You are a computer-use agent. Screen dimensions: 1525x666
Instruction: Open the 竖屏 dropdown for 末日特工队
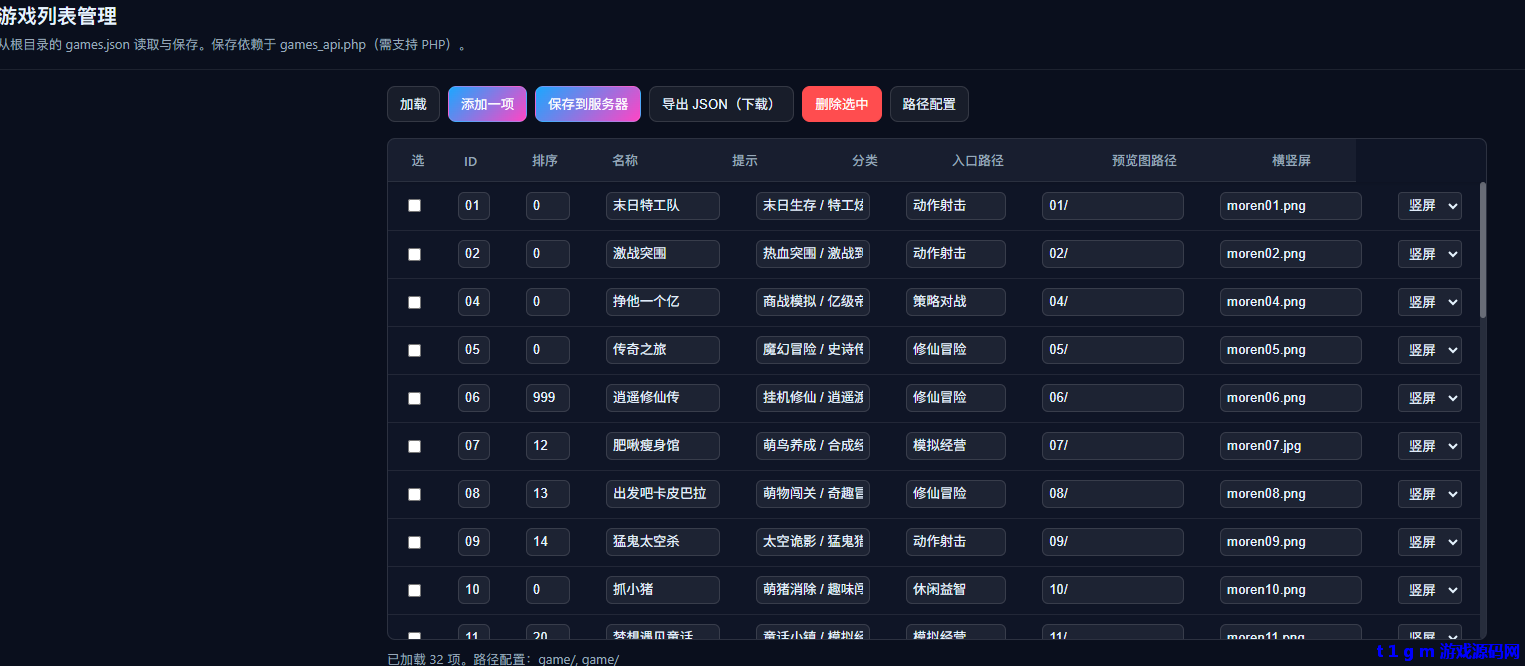pos(1429,205)
